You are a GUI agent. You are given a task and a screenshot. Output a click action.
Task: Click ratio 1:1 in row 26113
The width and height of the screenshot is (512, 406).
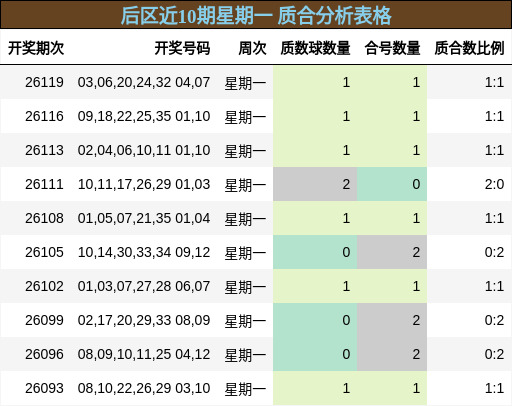pyautogui.click(x=494, y=150)
